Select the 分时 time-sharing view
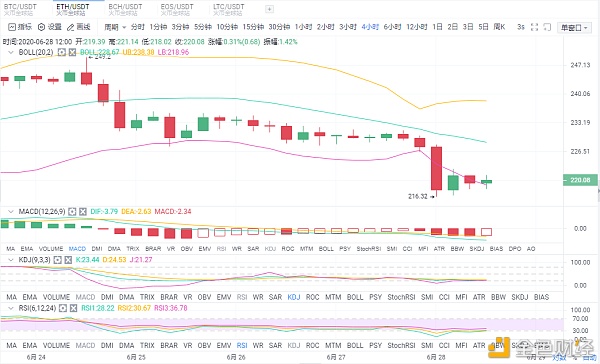 pyautogui.click(x=137, y=27)
